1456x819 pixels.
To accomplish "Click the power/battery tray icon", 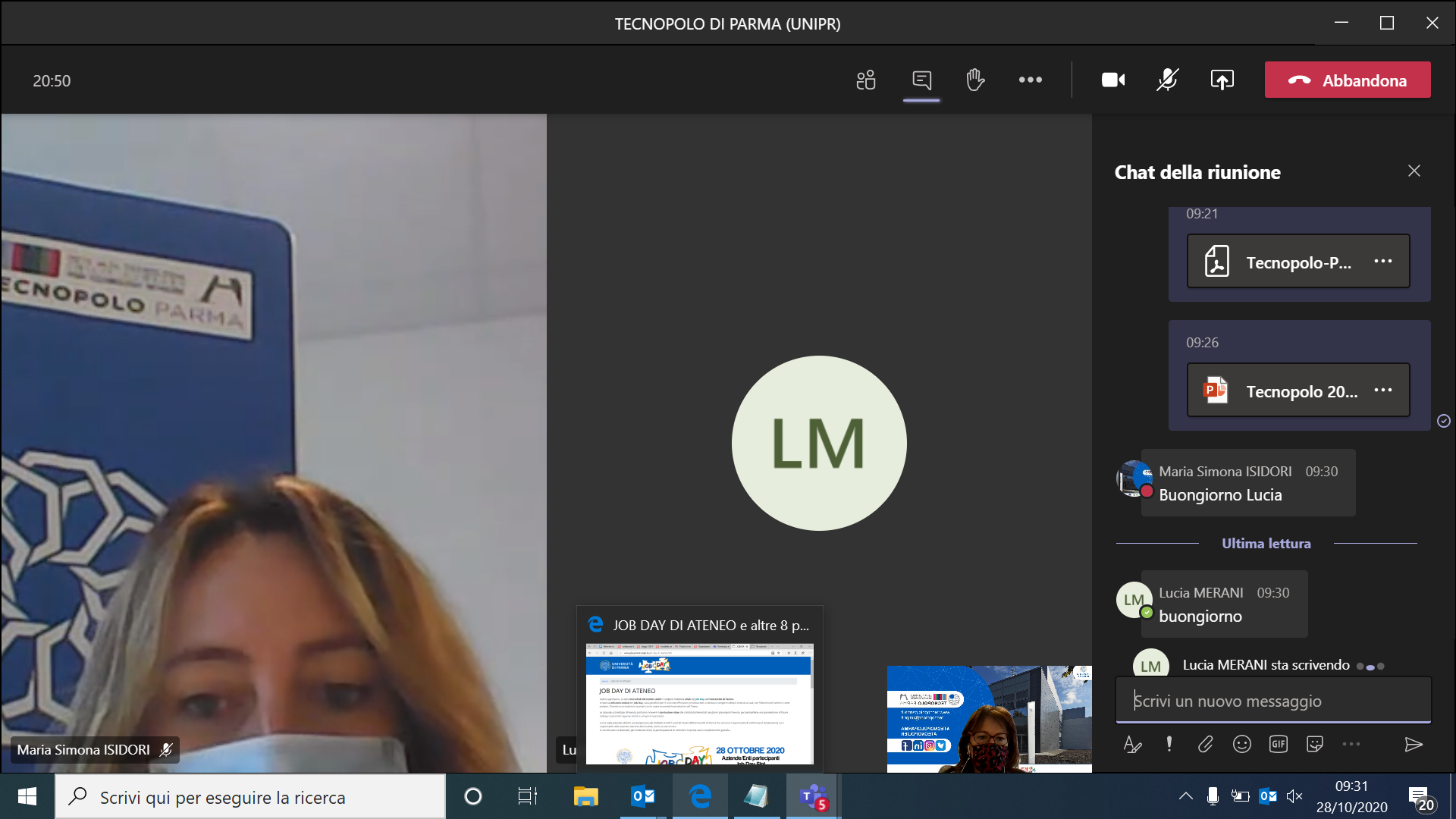I will tap(1240, 796).
